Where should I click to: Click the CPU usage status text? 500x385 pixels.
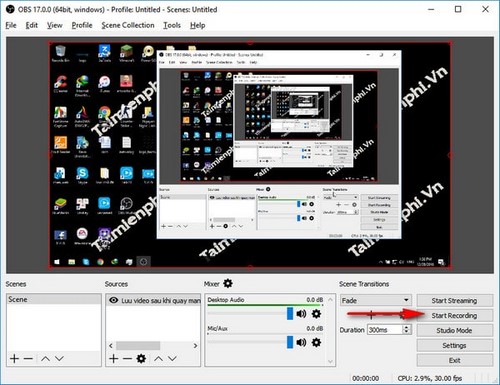[430, 378]
